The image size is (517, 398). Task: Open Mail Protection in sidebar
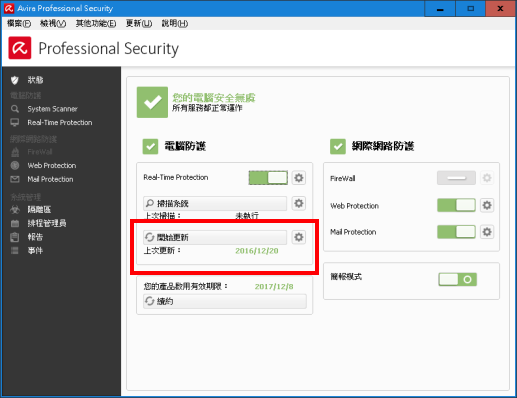coord(50,179)
